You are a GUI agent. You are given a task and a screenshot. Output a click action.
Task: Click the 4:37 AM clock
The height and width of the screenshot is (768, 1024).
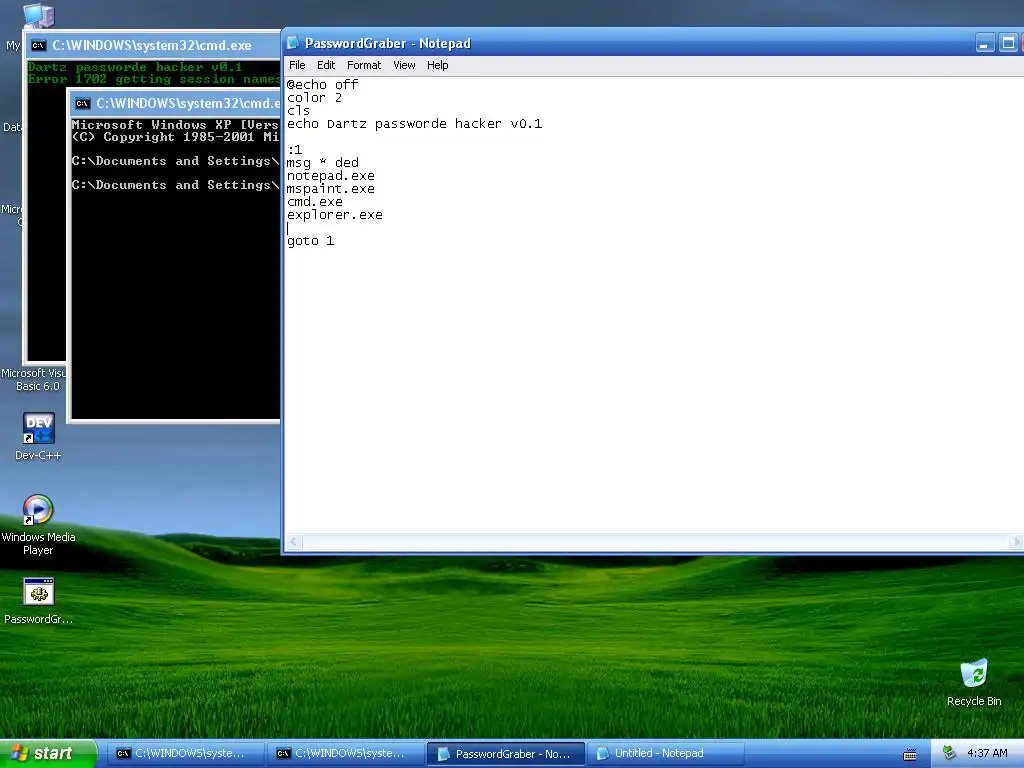tap(987, 754)
